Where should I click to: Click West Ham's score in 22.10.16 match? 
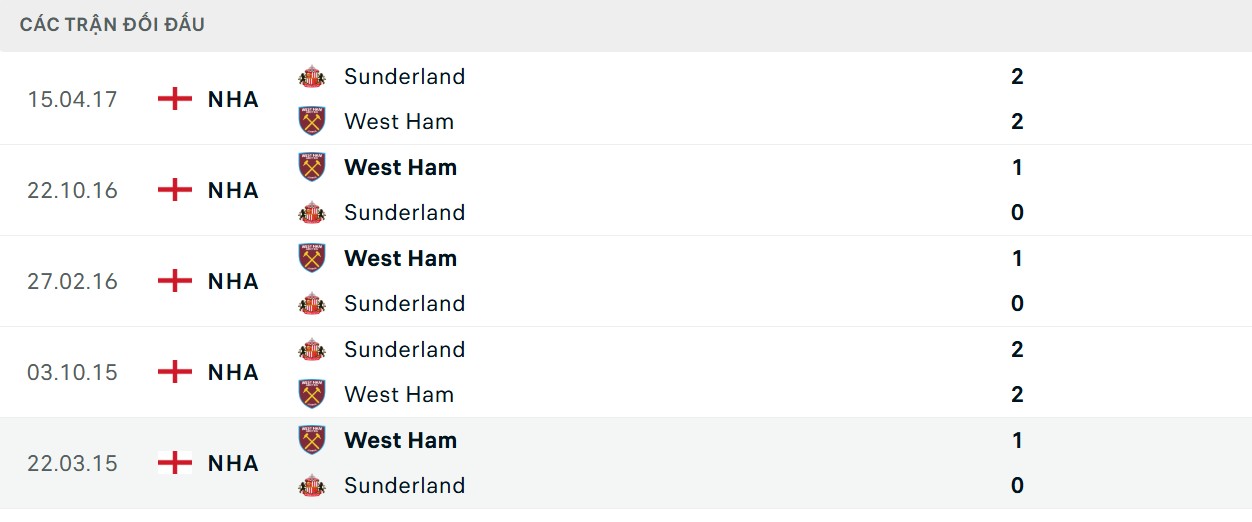(x=1017, y=167)
